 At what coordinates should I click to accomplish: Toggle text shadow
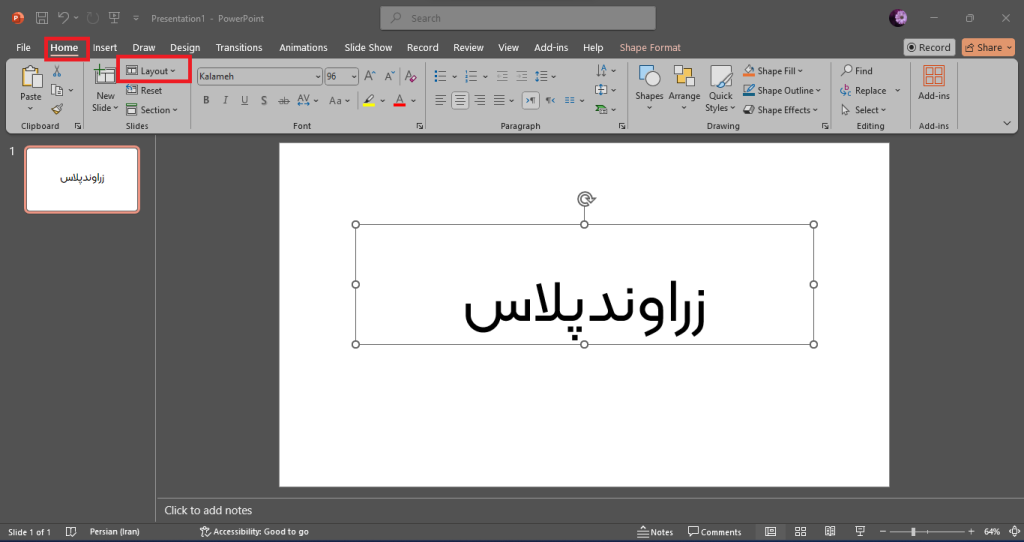point(264,101)
